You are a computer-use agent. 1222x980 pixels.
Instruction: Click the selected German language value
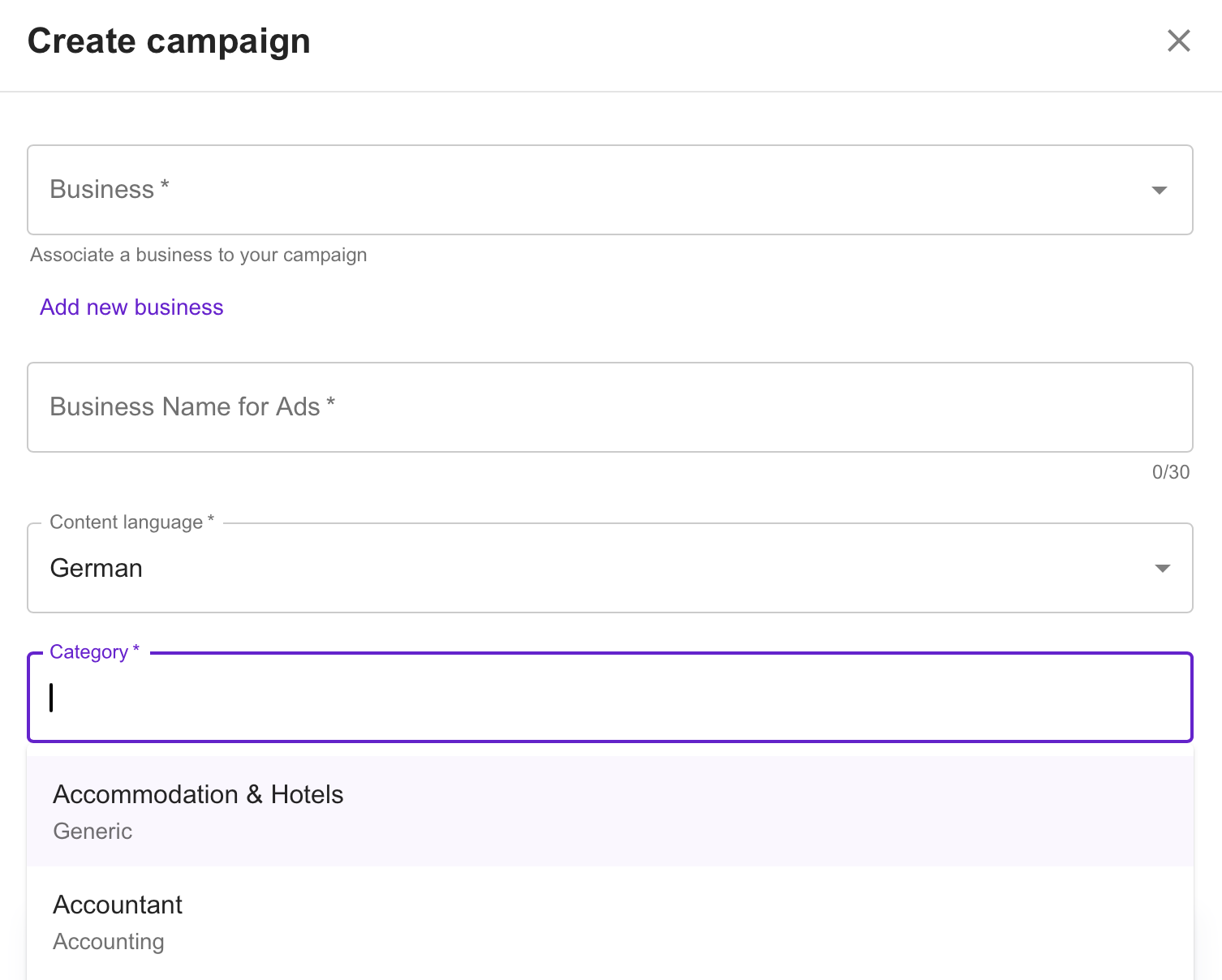(97, 569)
